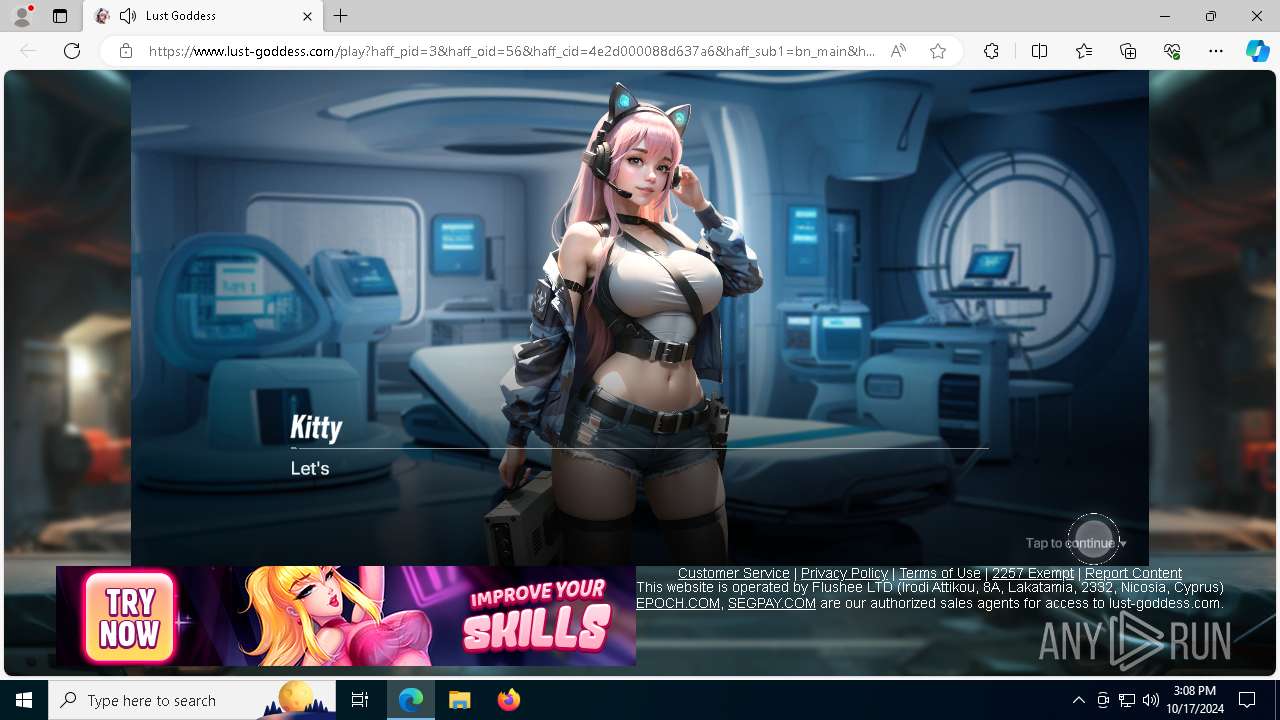Viewport: 1280px width, 720px height.
Task: Open the notification center
Action: (1247, 700)
